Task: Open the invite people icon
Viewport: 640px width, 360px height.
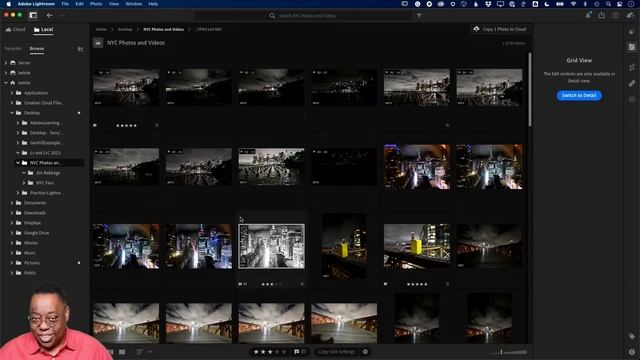Action: [x=588, y=15]
